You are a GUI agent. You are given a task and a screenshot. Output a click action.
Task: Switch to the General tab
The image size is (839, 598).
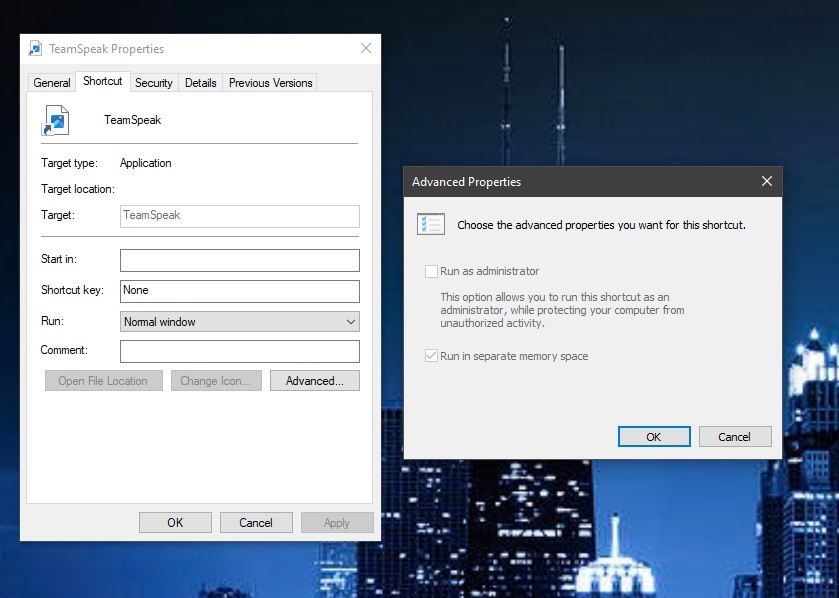51,83
